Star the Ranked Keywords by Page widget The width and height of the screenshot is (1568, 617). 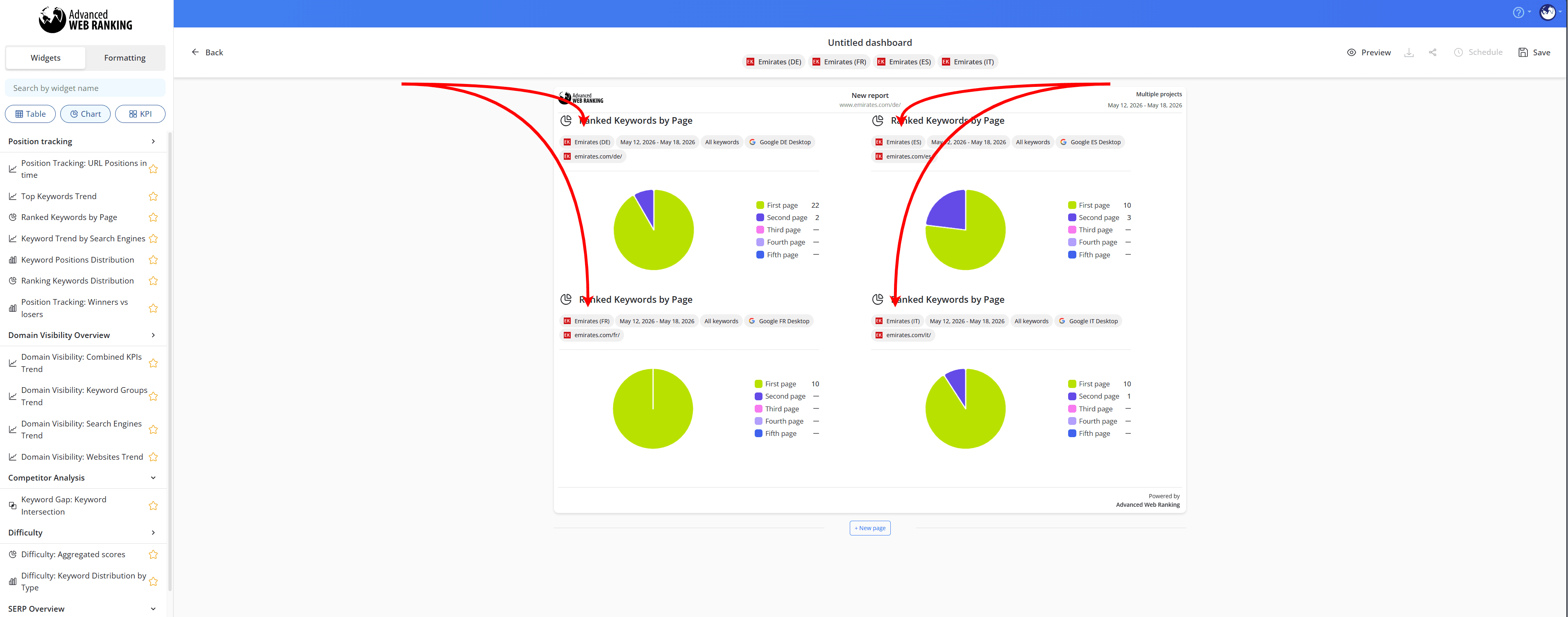coord(153,217)
